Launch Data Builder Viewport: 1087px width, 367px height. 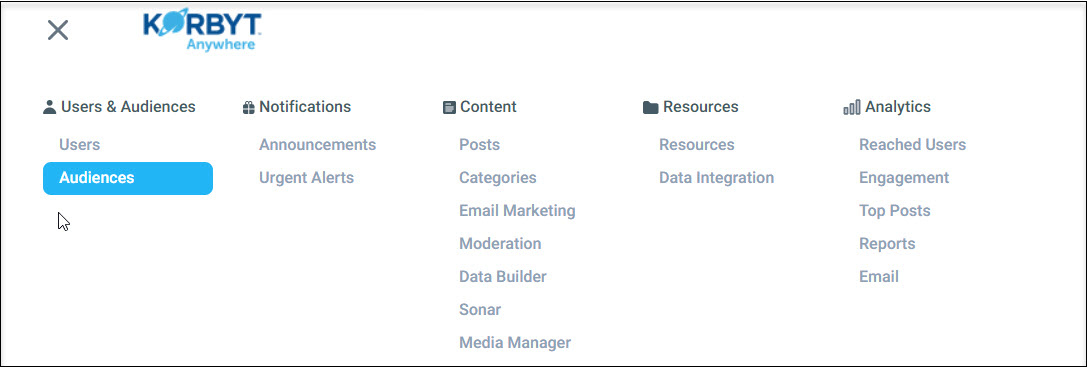tap(503, 277)
